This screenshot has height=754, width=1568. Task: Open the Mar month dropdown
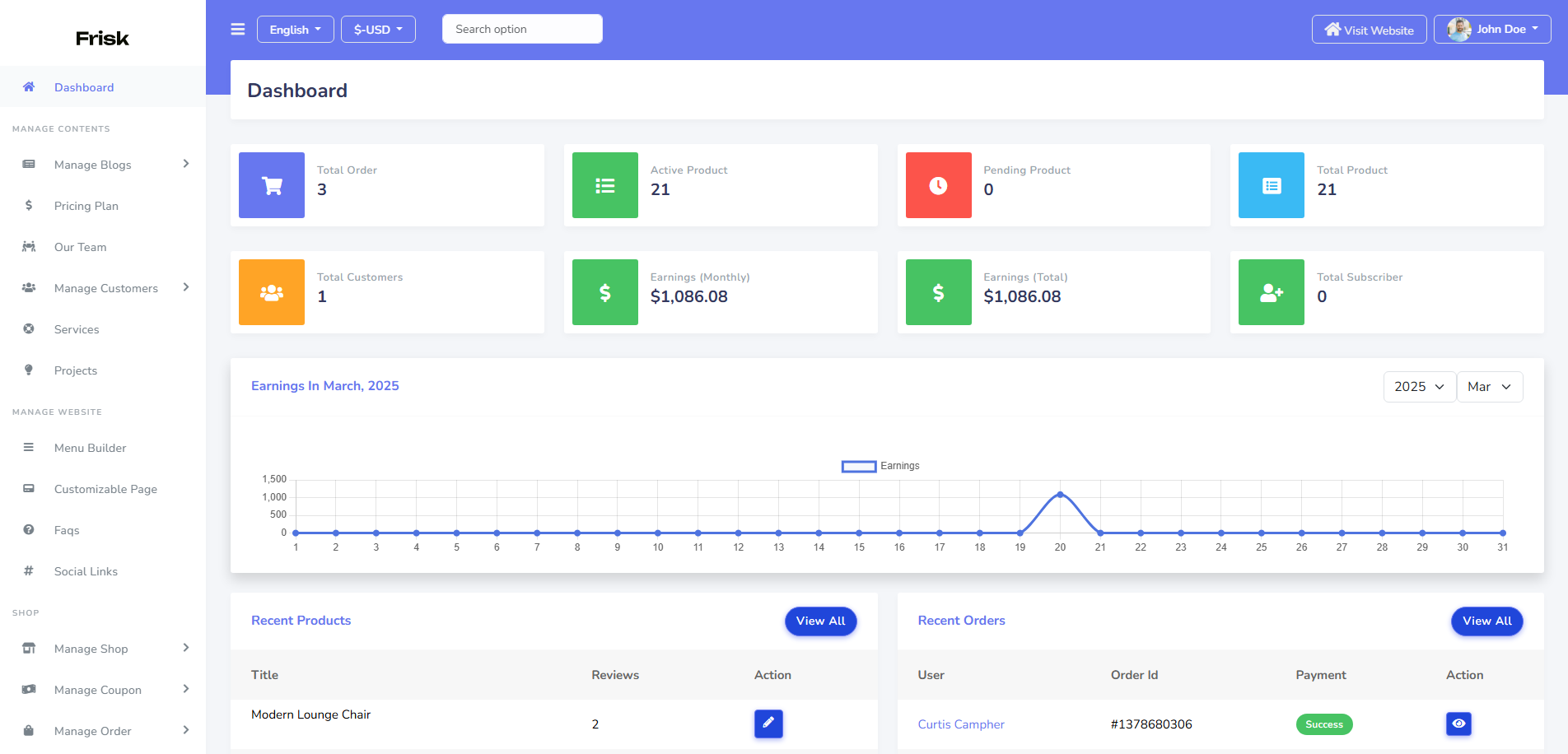tap(1489, 386)
